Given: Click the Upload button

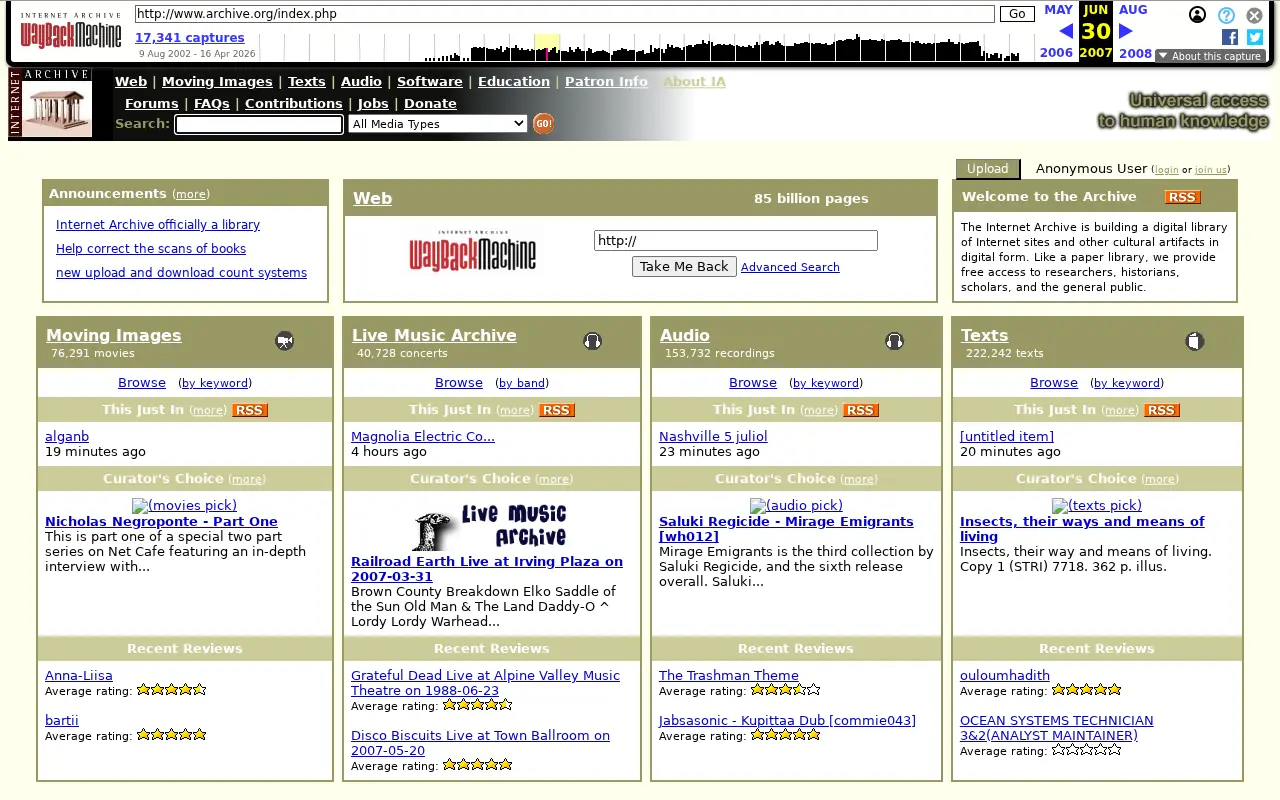Looking at the screenshot, I should tap(988, 169).
